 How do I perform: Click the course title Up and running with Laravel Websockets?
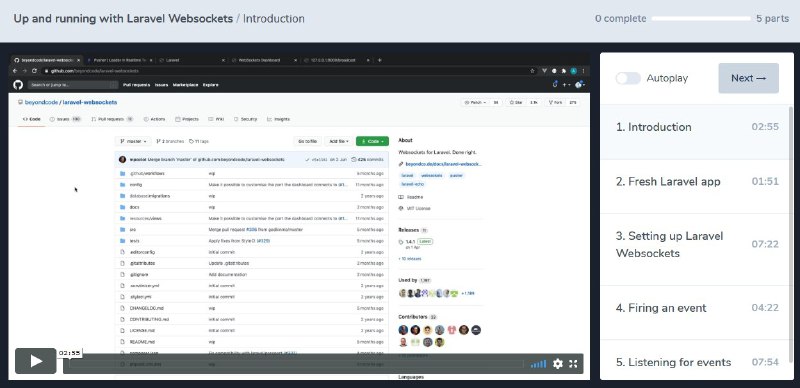(x=122, y=19)
